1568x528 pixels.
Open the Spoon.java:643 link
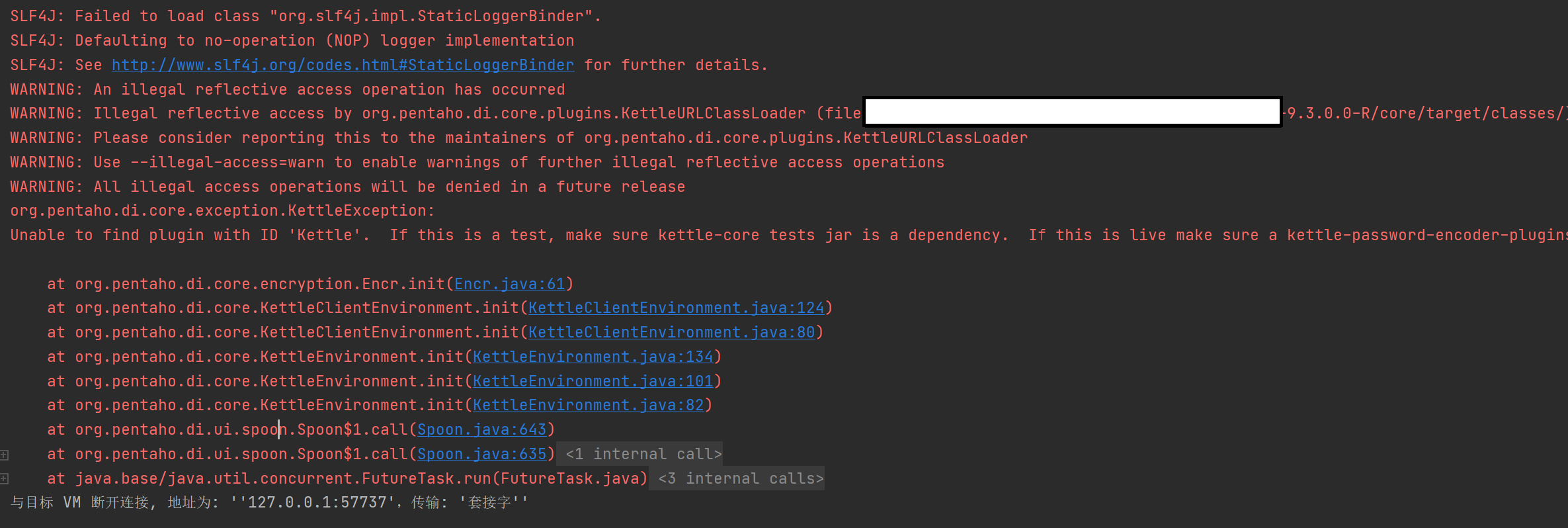pyautogui.click(x=481, y=429)
